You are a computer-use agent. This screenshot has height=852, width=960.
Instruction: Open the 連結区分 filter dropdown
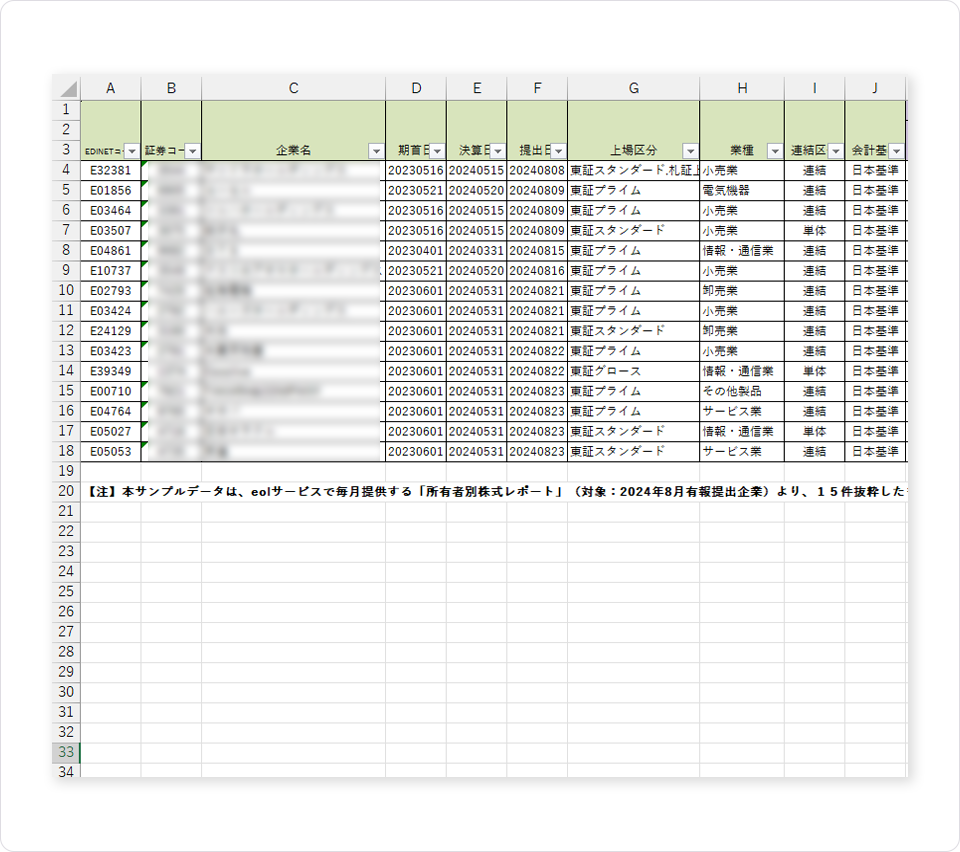[835, 151]
